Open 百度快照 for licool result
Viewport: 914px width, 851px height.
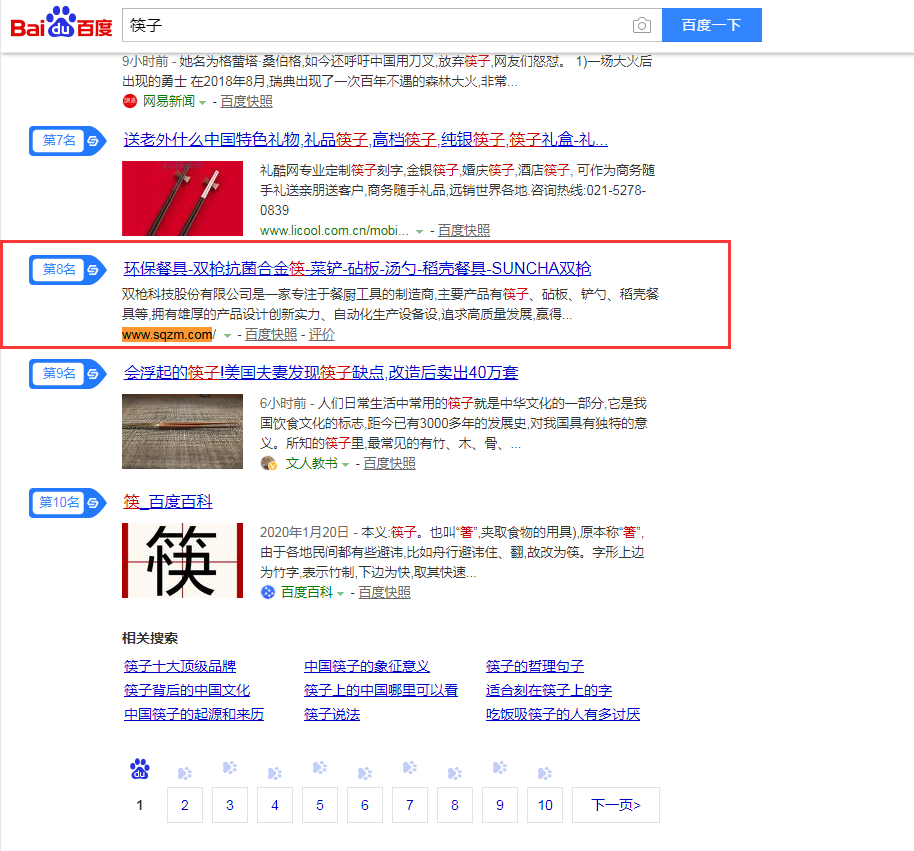point(463,230)
